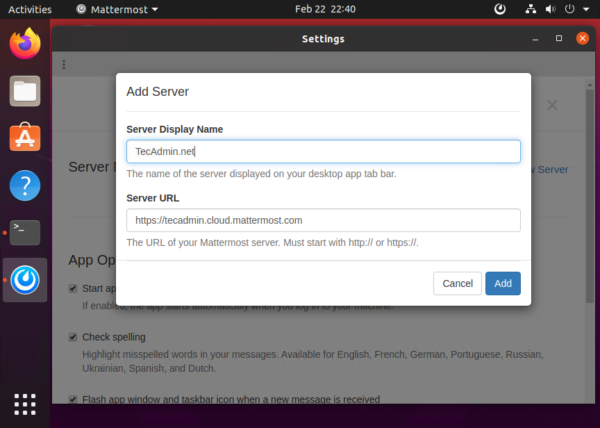Click the Add button
Image resolution: width=600 pixels, height=428 pixels.
502,283
